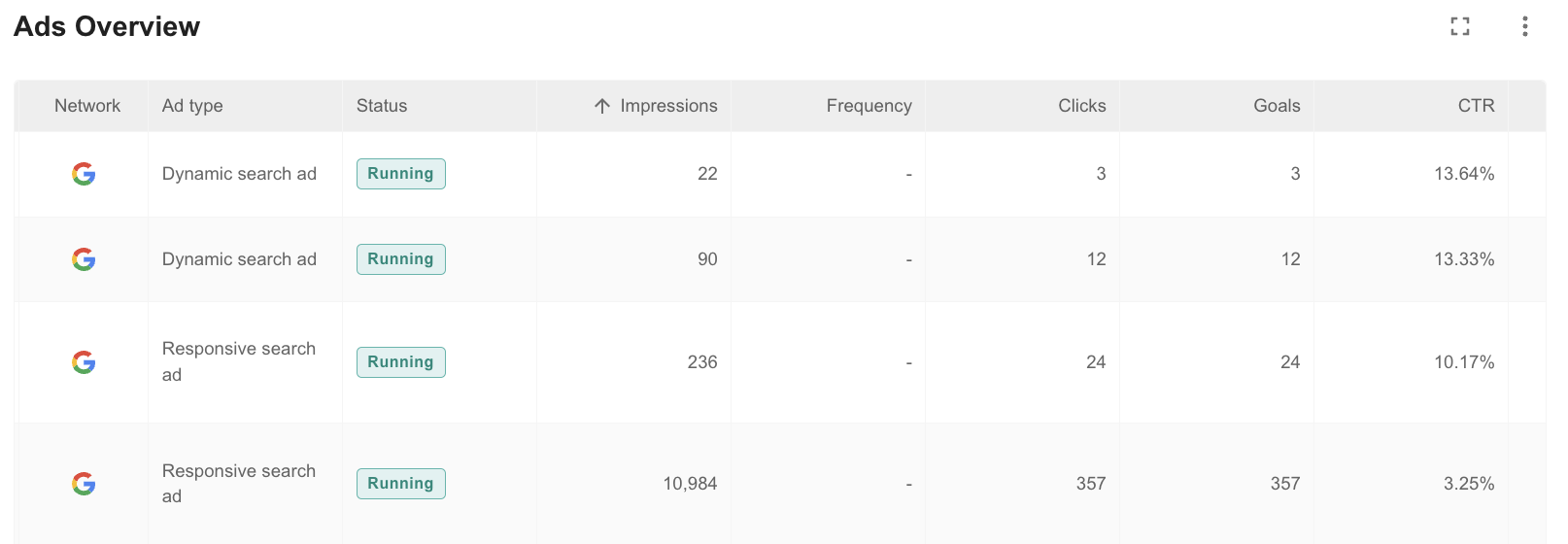Sort by the CTR column header
Screen dimensions: 1568x544
click(1476, 106)
